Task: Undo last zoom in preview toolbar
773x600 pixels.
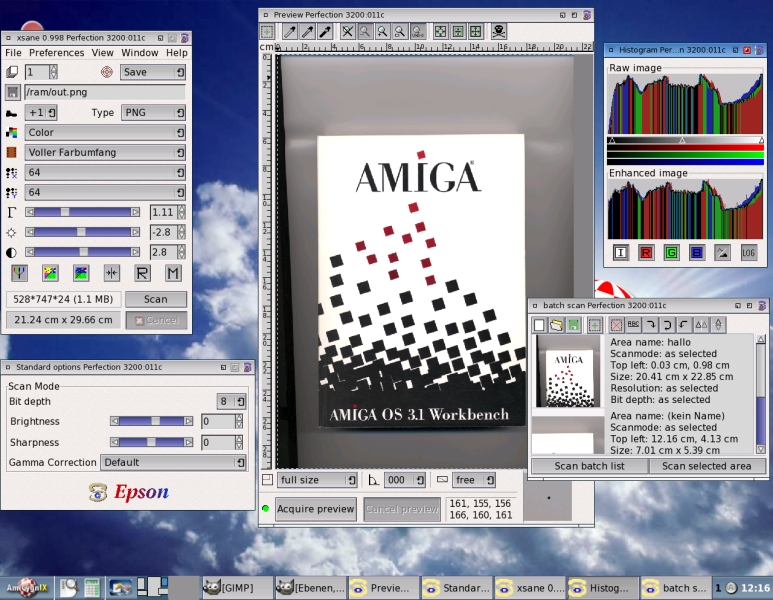Action: (x=418, y=32)
